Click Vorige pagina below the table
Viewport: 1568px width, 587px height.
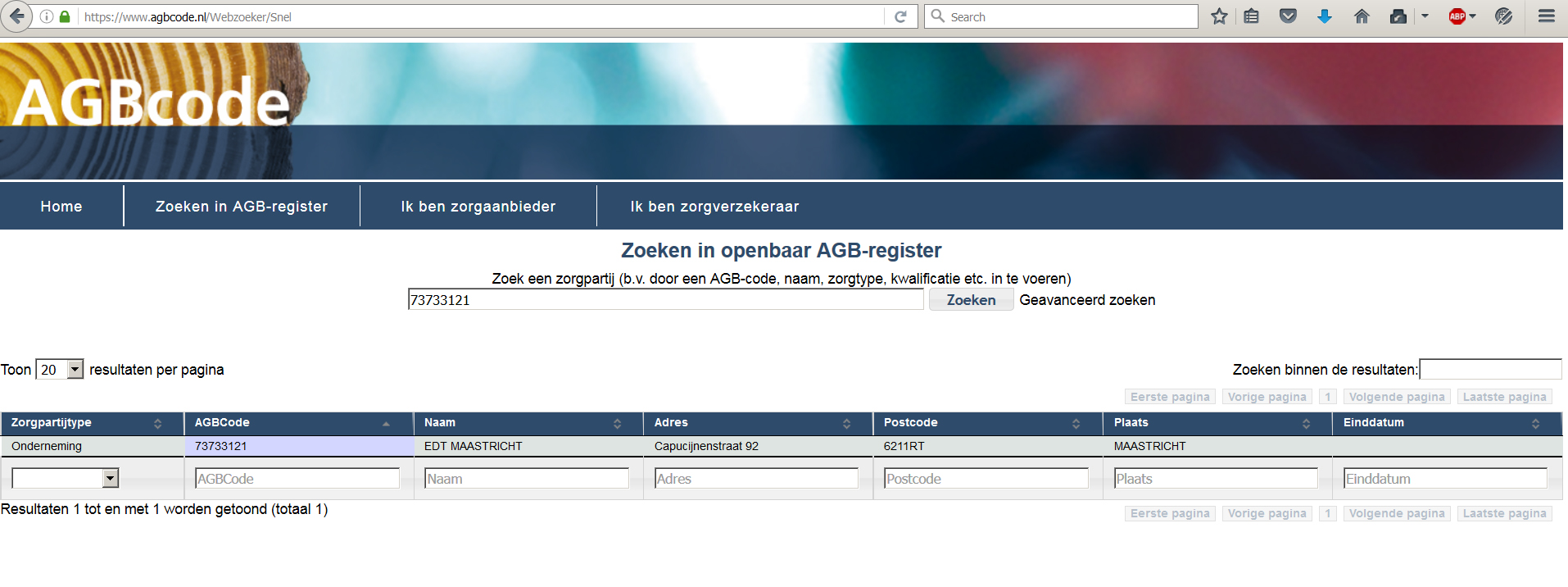(1267, 513)
